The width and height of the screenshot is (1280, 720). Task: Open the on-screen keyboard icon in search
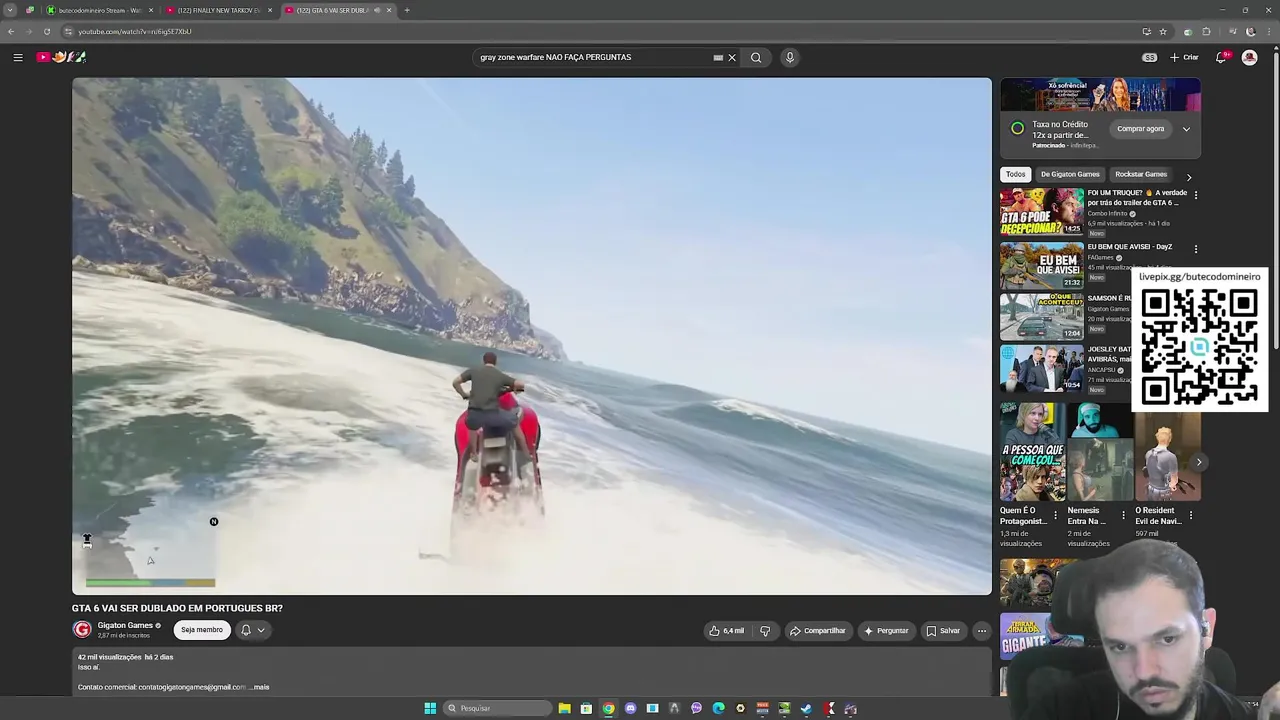coord(718,57)
